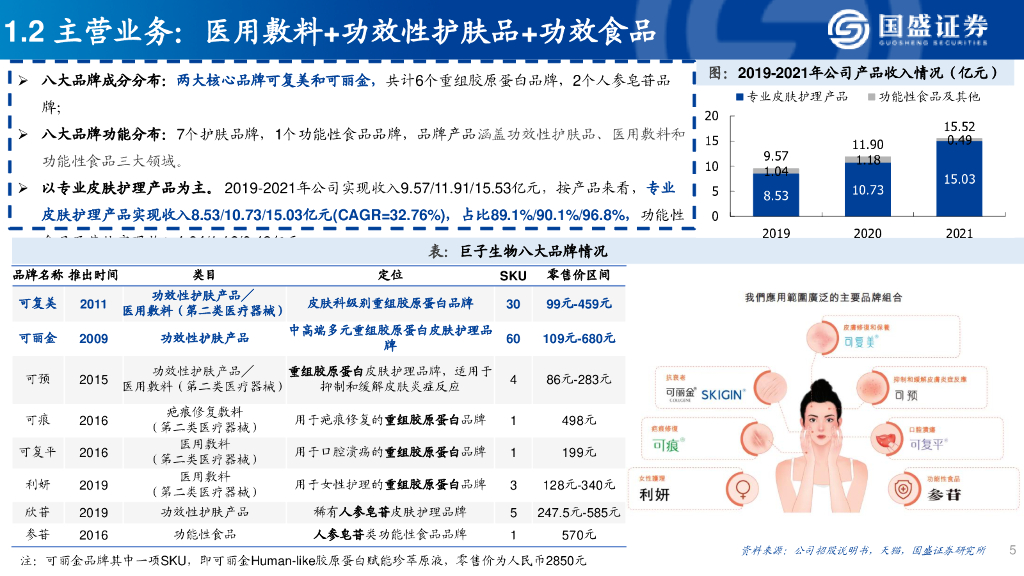Screen dimensions: 1024x576
Task: Click the 推出时间 column header
Action: [x=93, y=275]
